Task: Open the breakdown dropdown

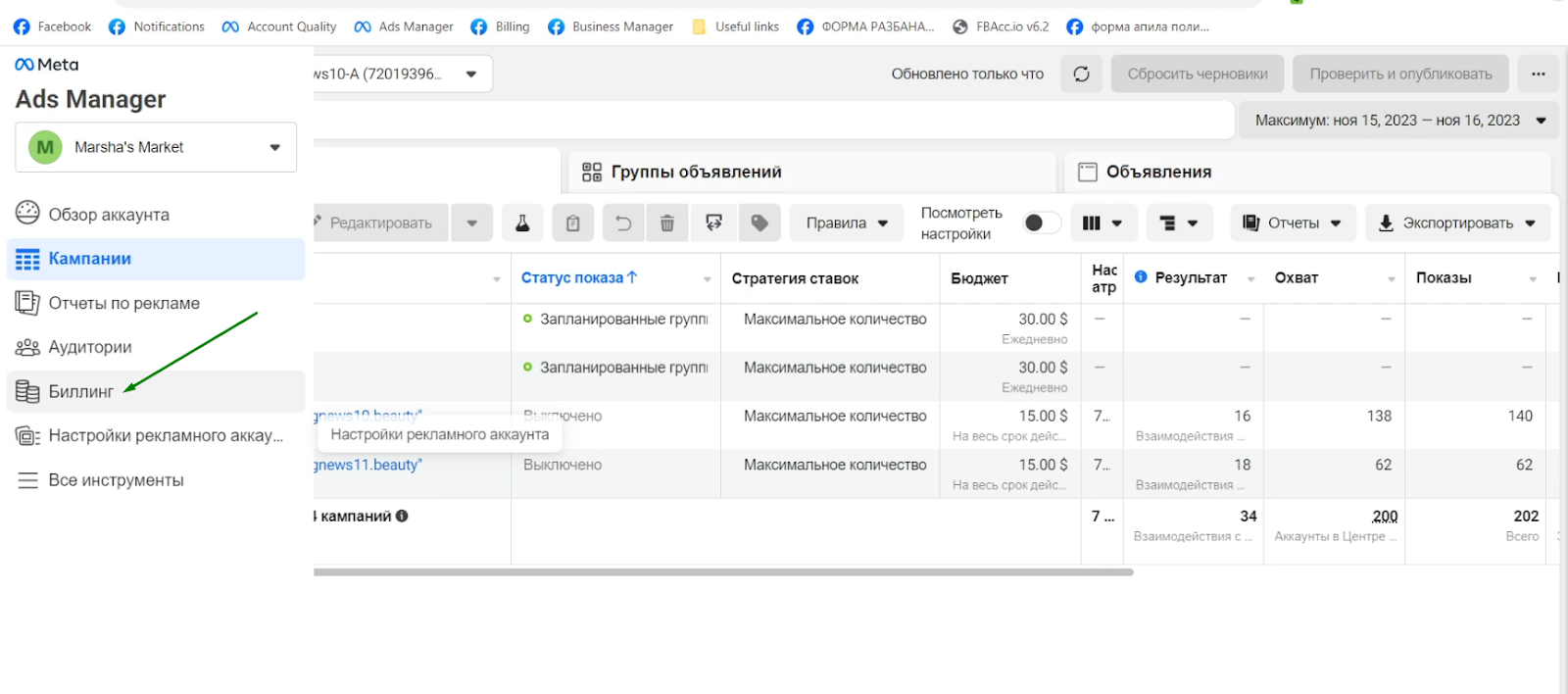Action: pyautogui.click(x=1179, y=223)
